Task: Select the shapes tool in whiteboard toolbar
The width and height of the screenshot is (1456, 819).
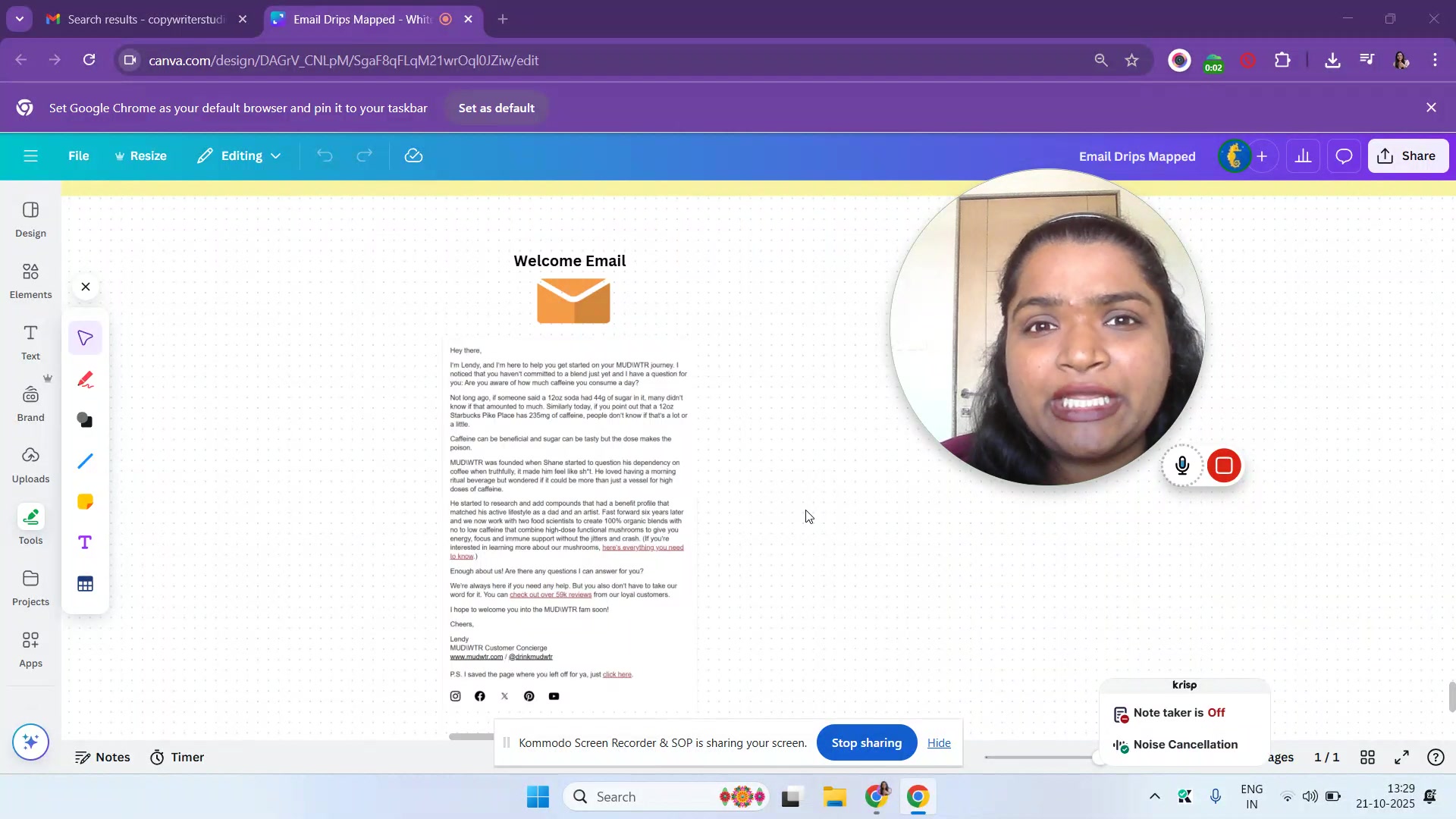Action: pos(85,420)
